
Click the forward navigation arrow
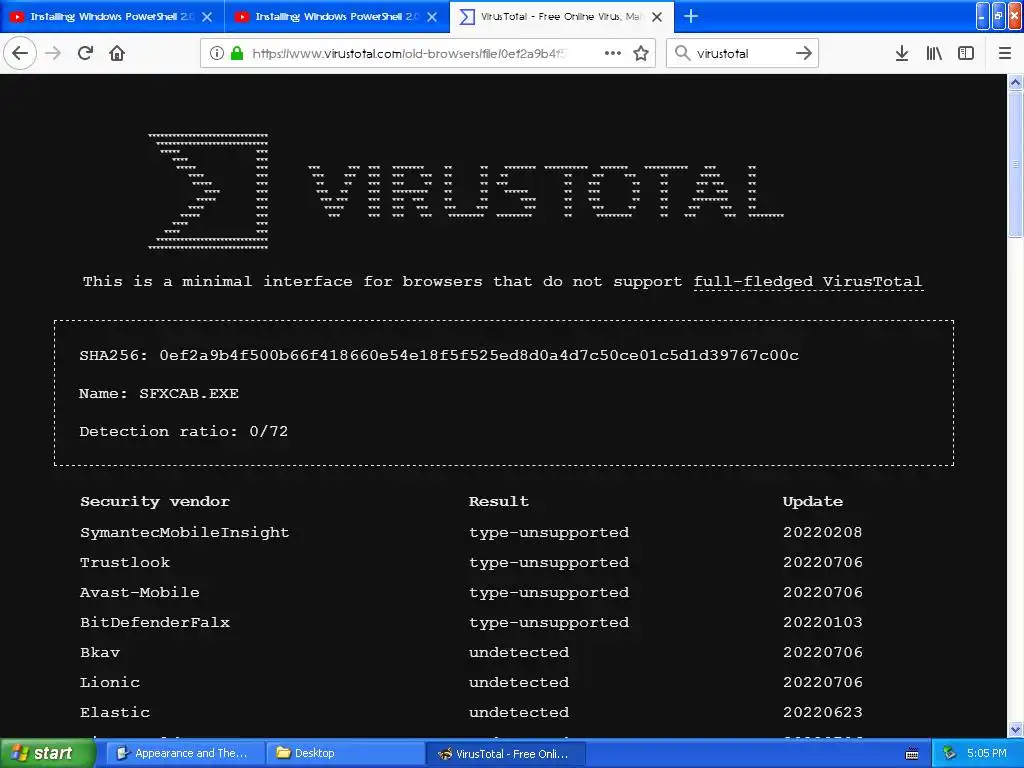(x=54, y=53)
